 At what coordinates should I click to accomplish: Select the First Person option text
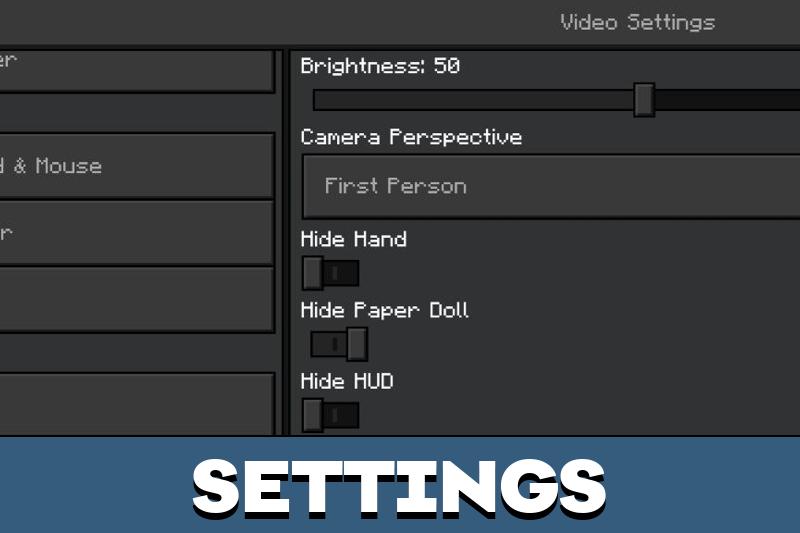[395, 186]
